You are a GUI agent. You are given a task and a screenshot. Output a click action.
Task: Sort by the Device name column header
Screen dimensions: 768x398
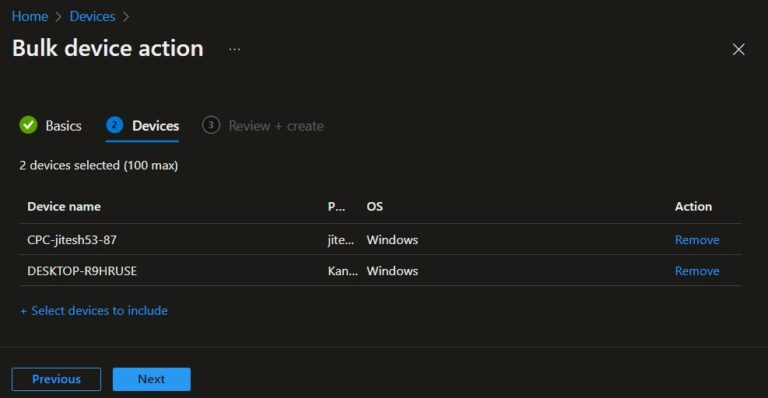click(64, 207)
